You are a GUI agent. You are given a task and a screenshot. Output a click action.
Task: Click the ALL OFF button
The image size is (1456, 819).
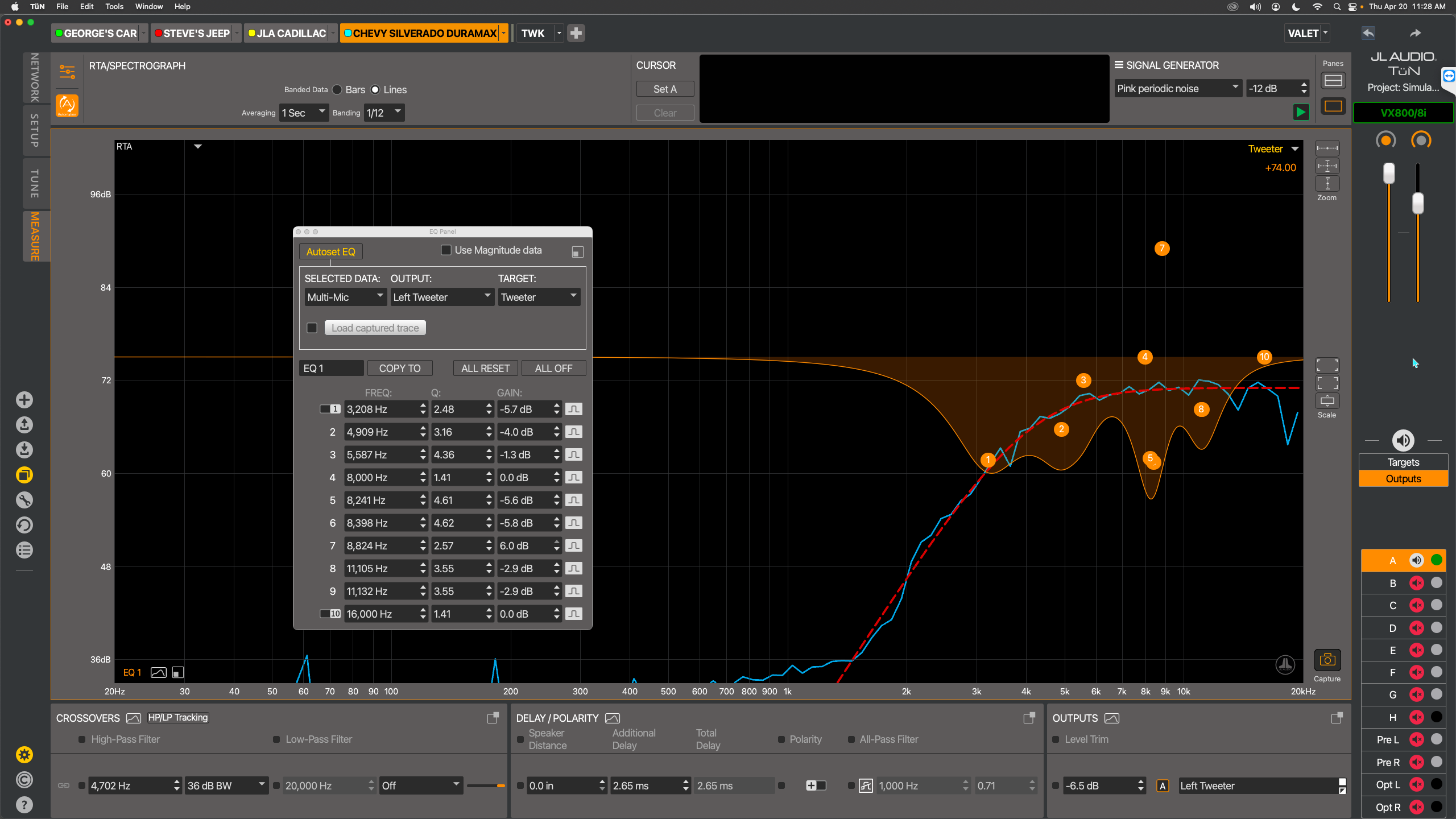coord(553,368)
